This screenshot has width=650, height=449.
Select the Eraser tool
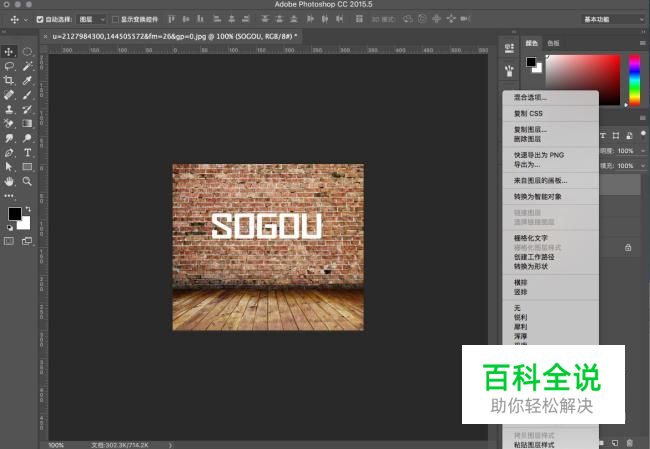(9, 124)
